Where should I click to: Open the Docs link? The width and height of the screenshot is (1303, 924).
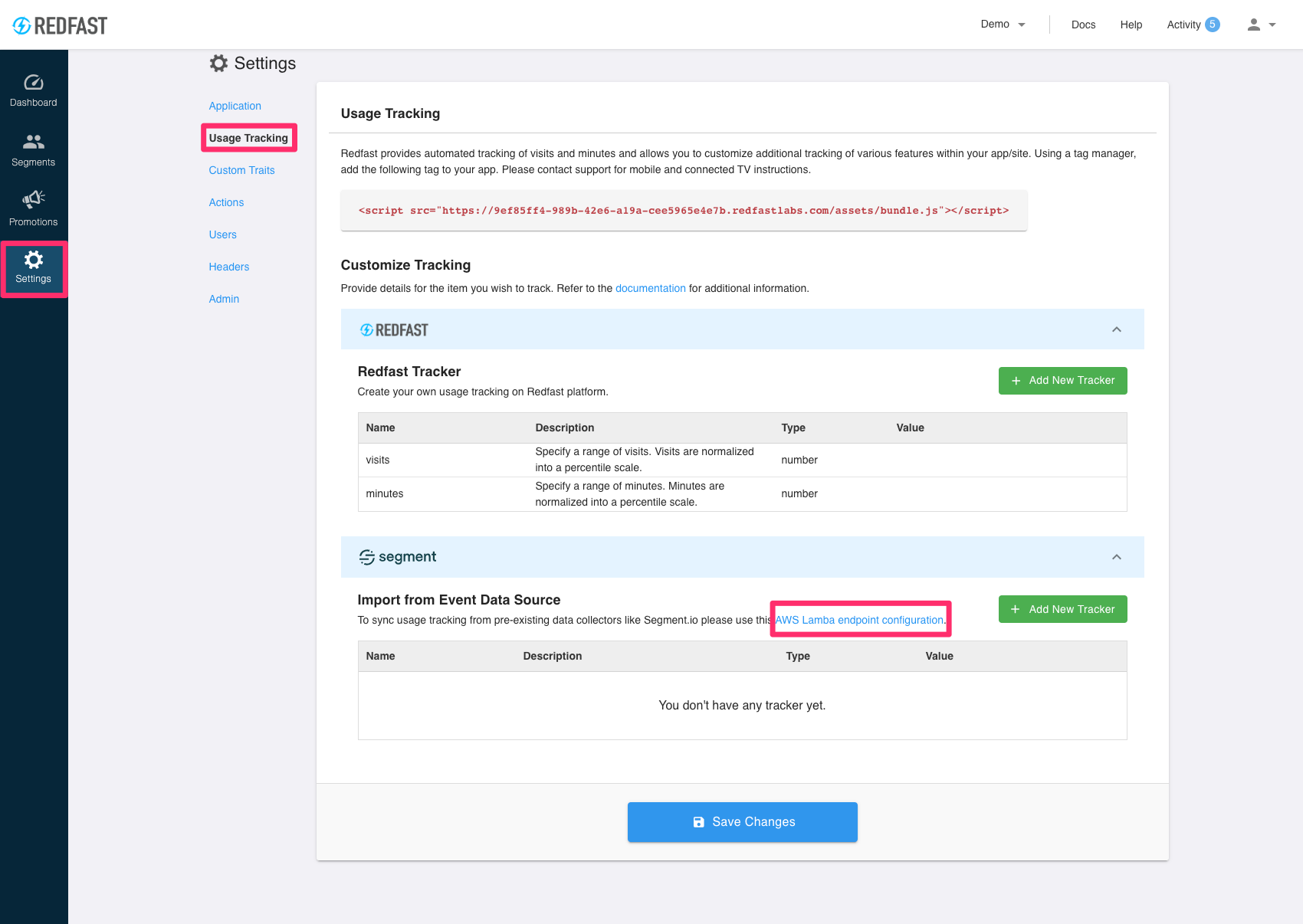pyautogui.click(x=1083, y=25)
